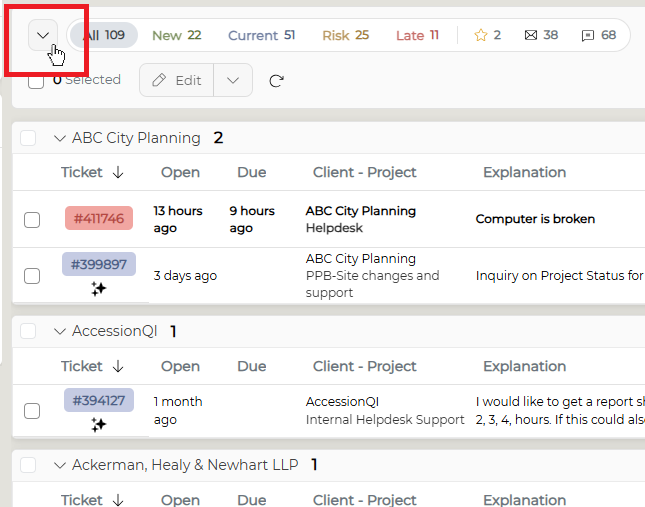Click the refresh icon beside Edit
The image size is (645, 507).
coord(276,81)
